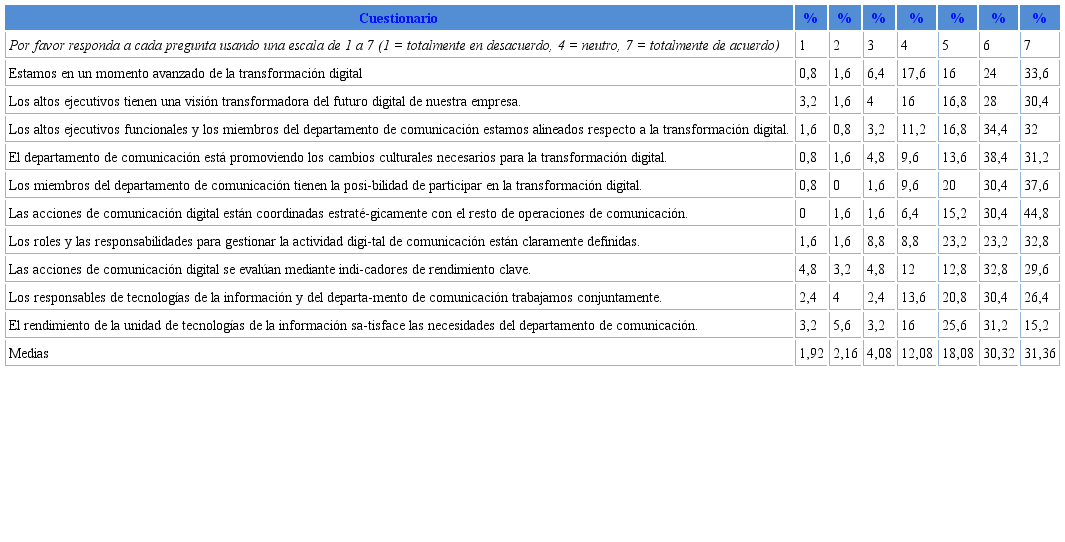Click the Medias row label
1065x542 pixels.
coord(29,353)
